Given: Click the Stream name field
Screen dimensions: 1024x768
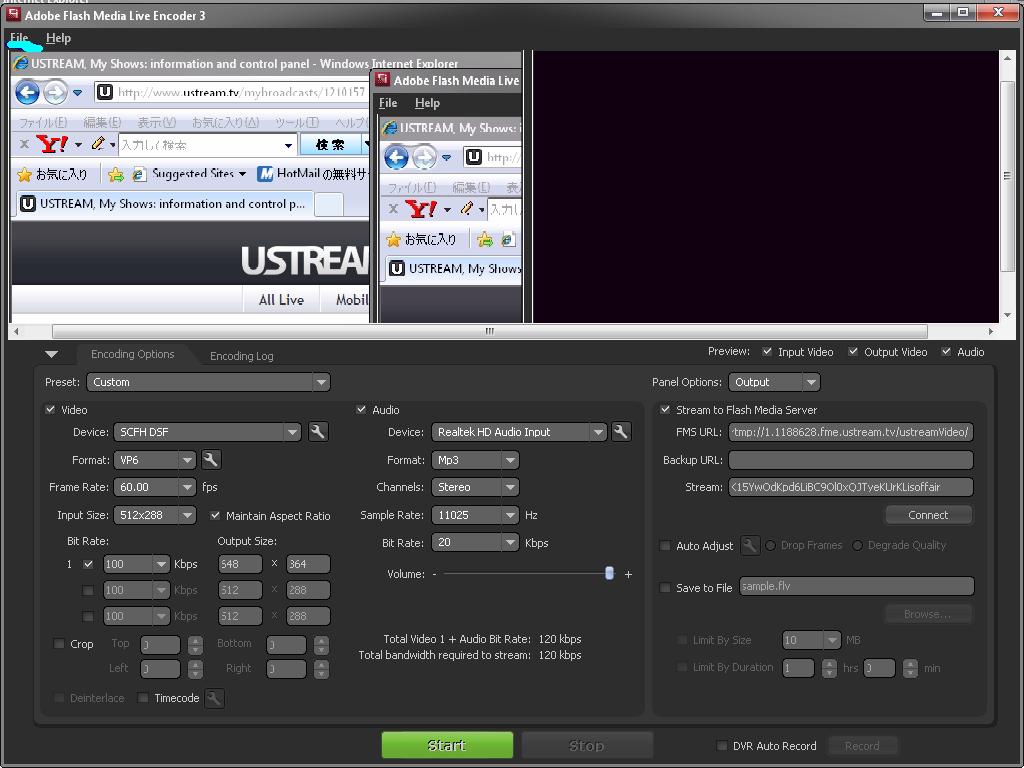Looking at the screenshot, I should coord(851,487).
